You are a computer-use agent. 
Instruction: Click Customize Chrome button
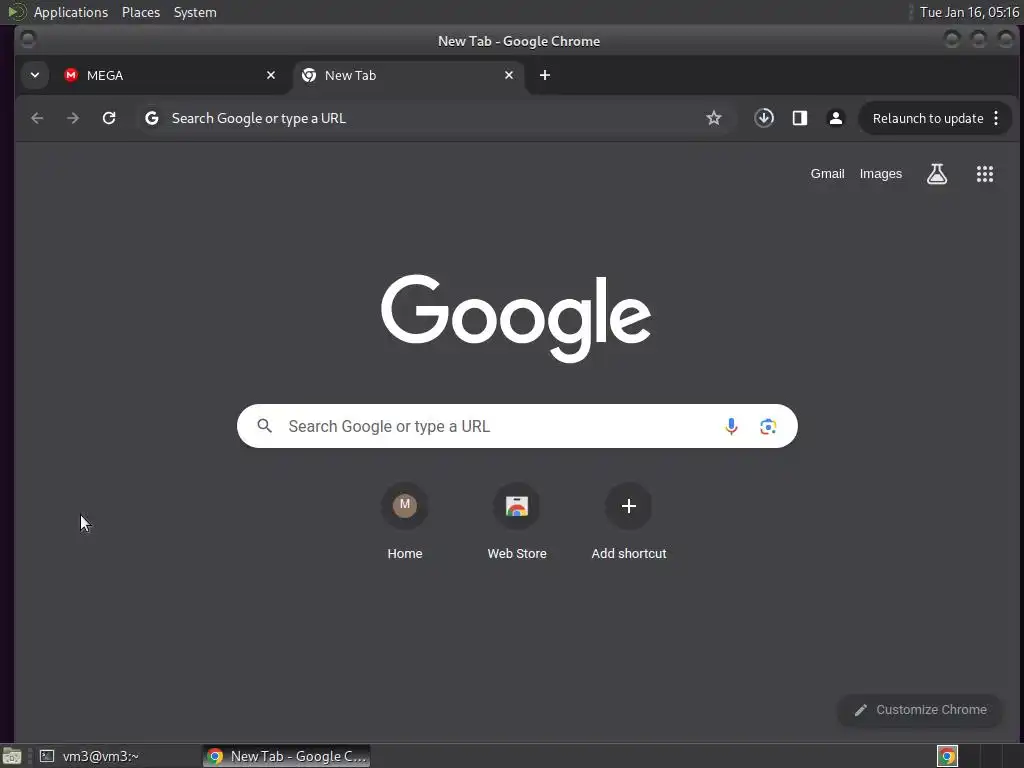pyautogui.click(x=921, y=710)
